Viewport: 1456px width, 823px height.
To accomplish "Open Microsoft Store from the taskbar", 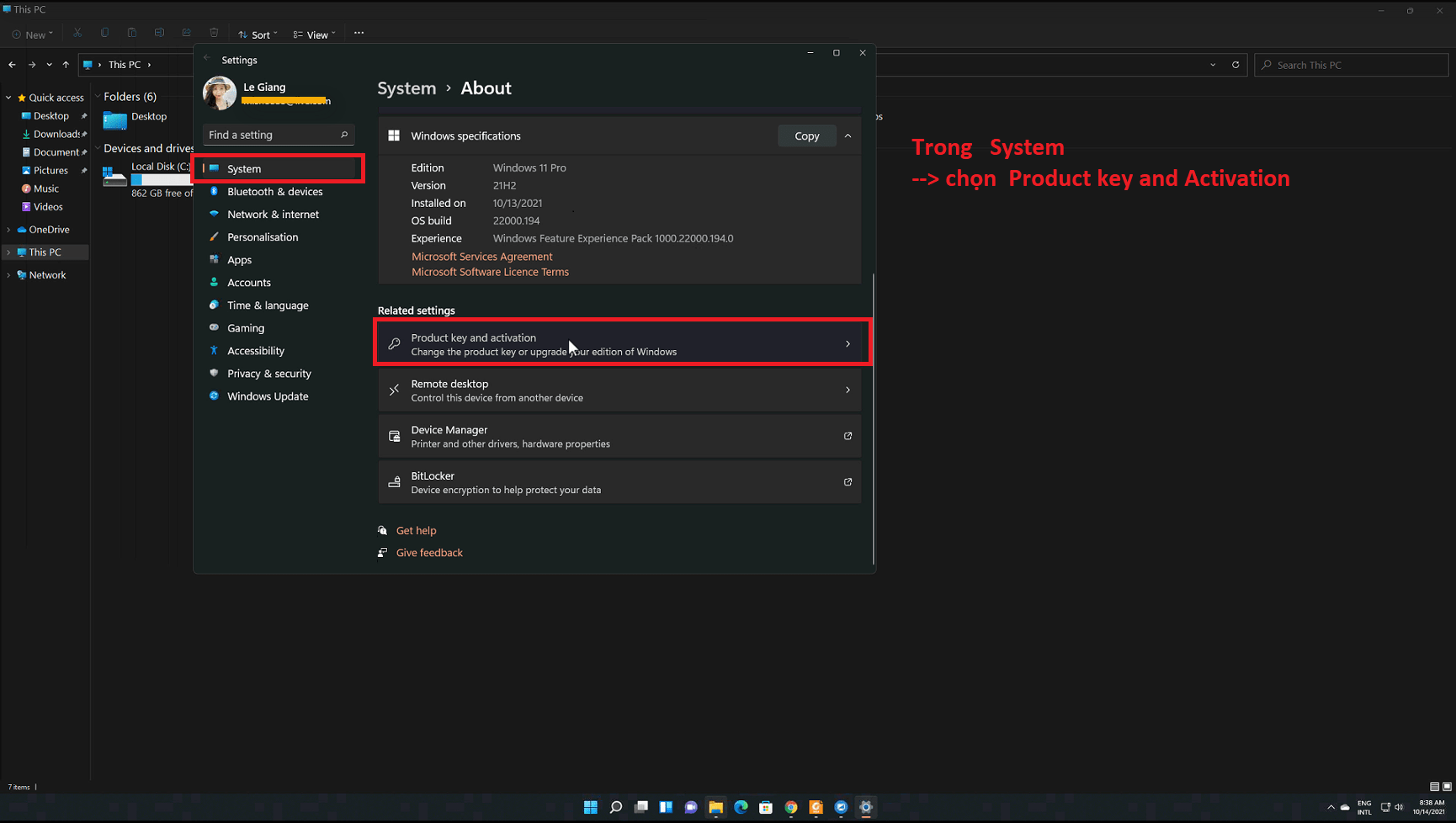I will point(766,807).
